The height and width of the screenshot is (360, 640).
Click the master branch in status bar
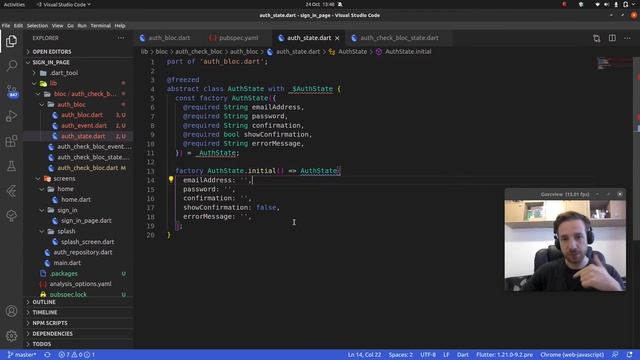pyautogui.click(x=22, y=355)
